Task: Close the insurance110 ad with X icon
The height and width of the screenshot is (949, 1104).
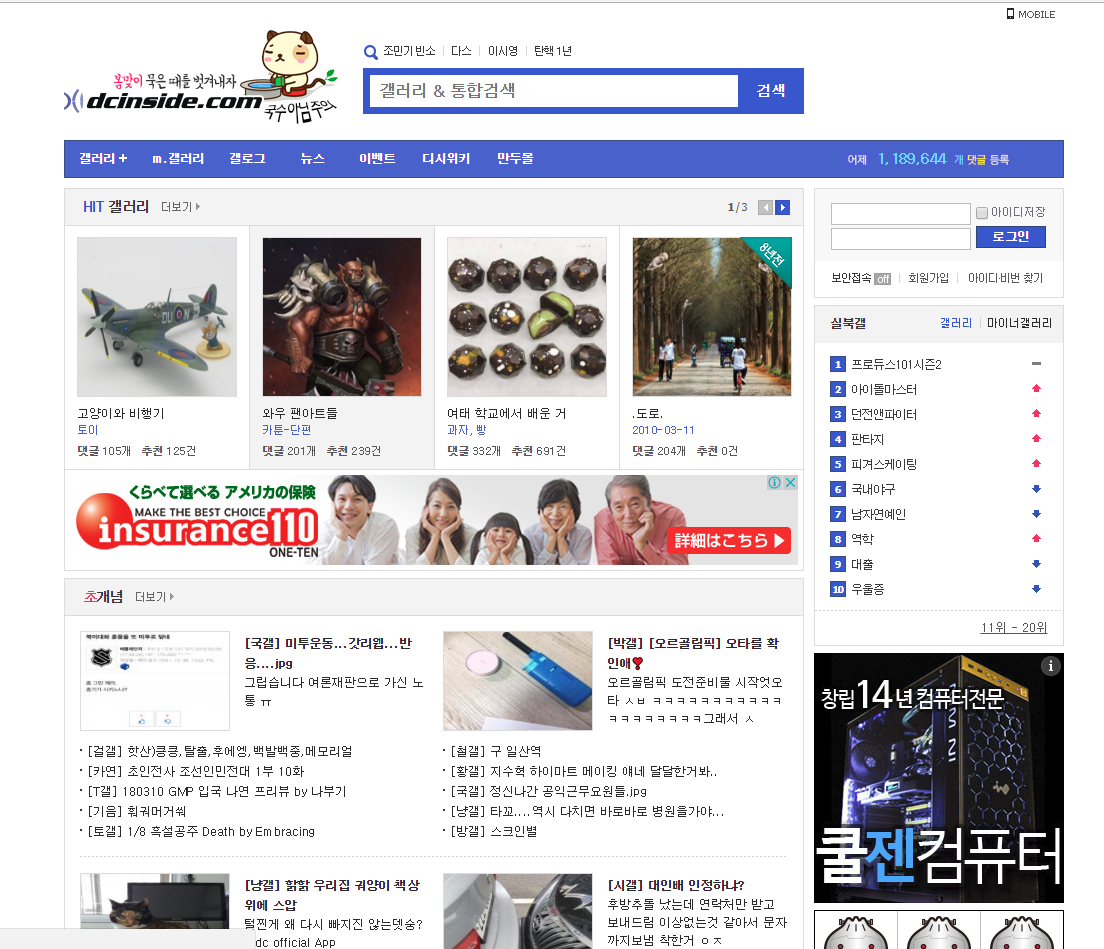Action: 790,483
